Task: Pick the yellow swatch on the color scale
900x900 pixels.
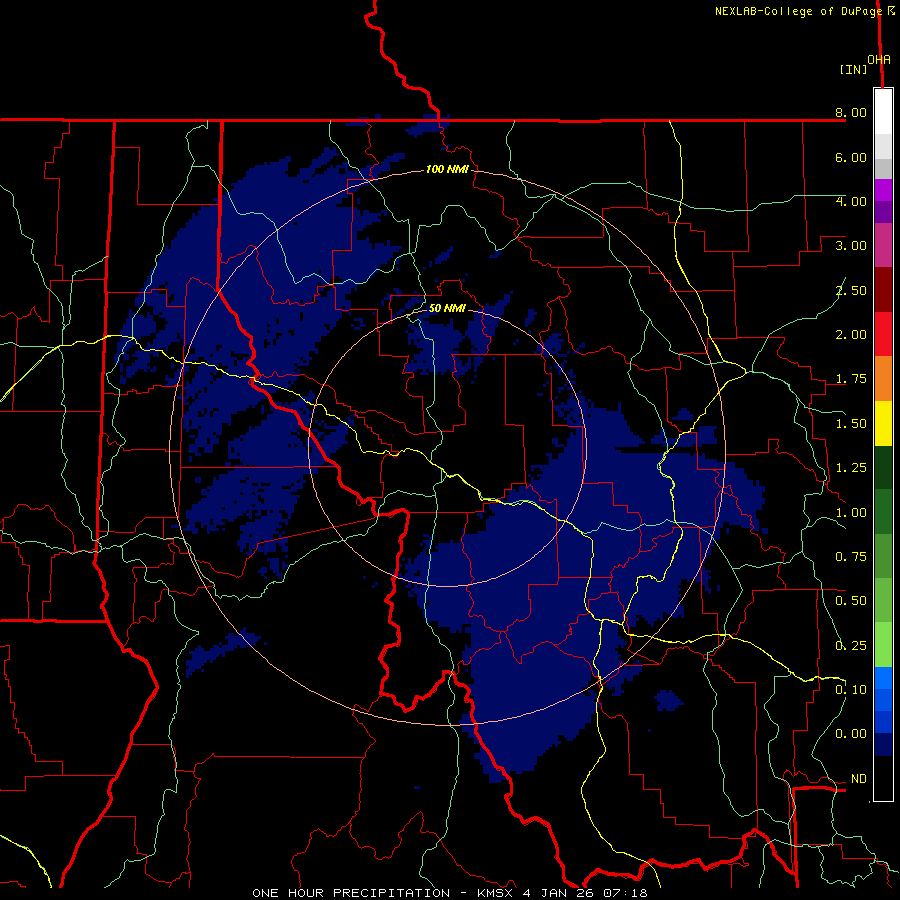Action: (x=883, y=424)
